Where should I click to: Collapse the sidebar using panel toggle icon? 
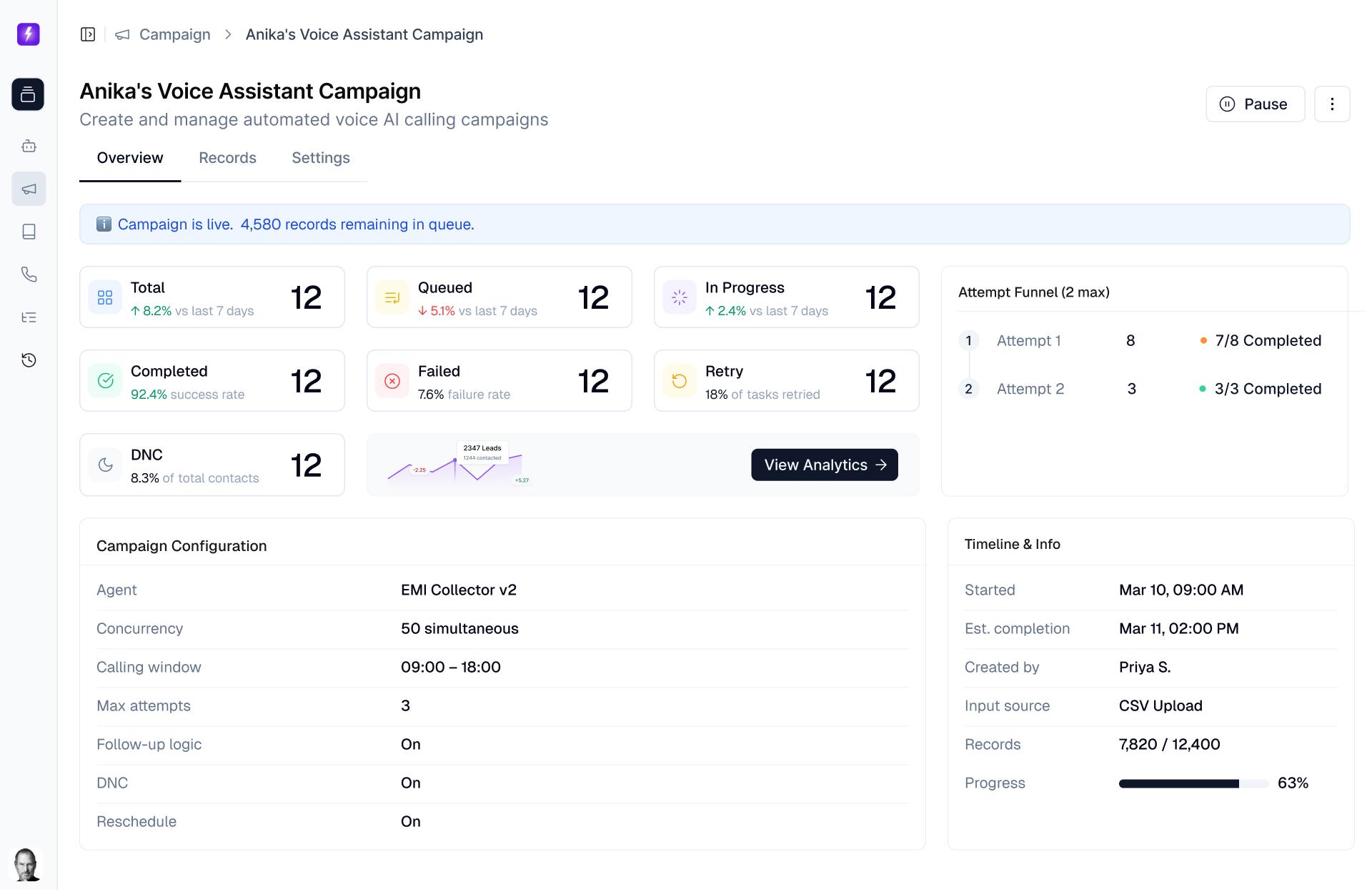[88, 34]
